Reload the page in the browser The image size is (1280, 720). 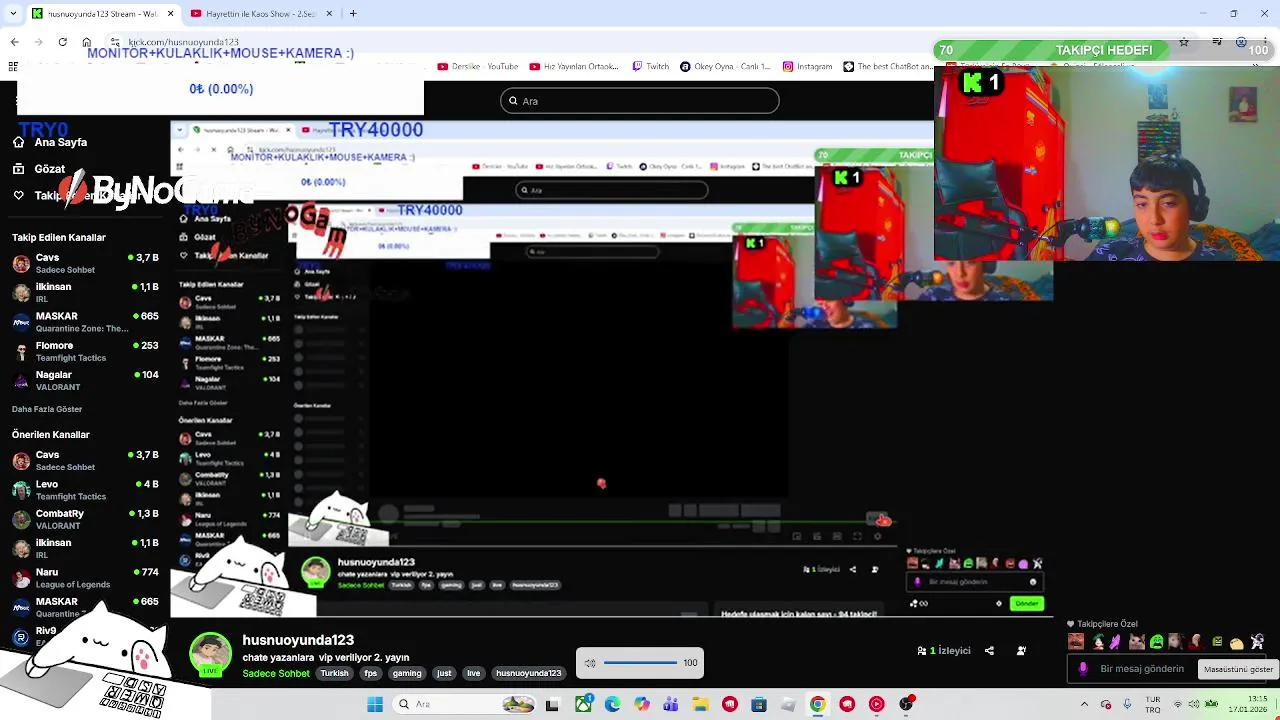(x=62, y=42)
